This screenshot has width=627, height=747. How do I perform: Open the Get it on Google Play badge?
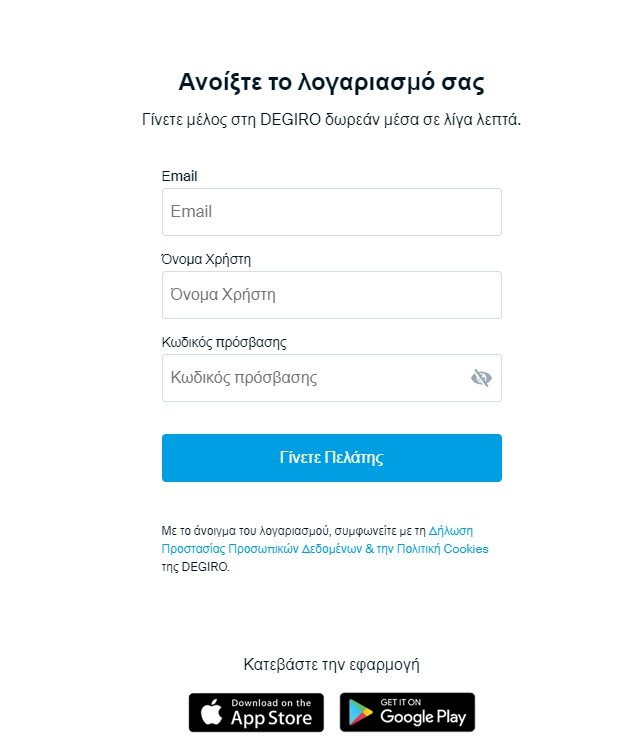[407, 712]
